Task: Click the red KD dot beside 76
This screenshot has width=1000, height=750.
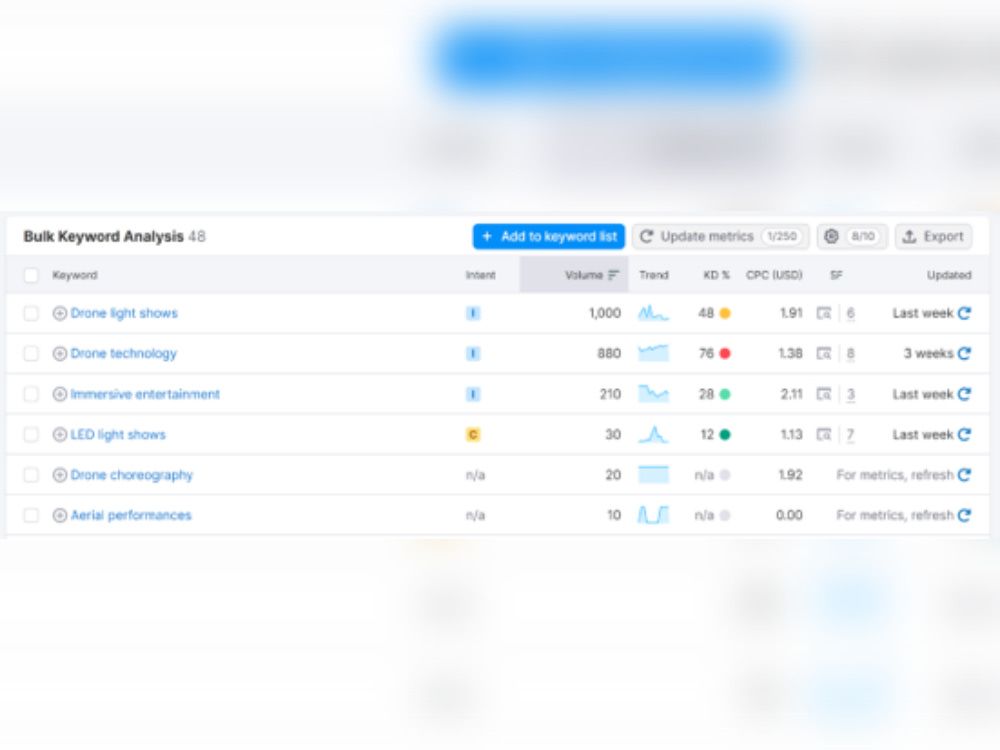Action: [724, 353]
